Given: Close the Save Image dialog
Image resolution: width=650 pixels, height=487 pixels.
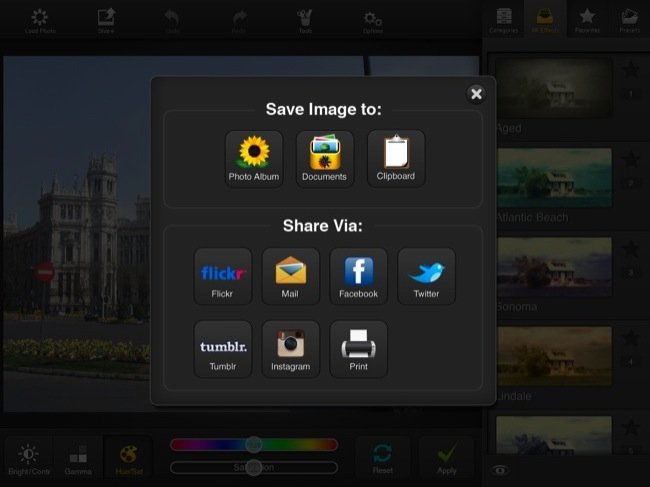Looking at the screenshot, I should pos(476,94).
